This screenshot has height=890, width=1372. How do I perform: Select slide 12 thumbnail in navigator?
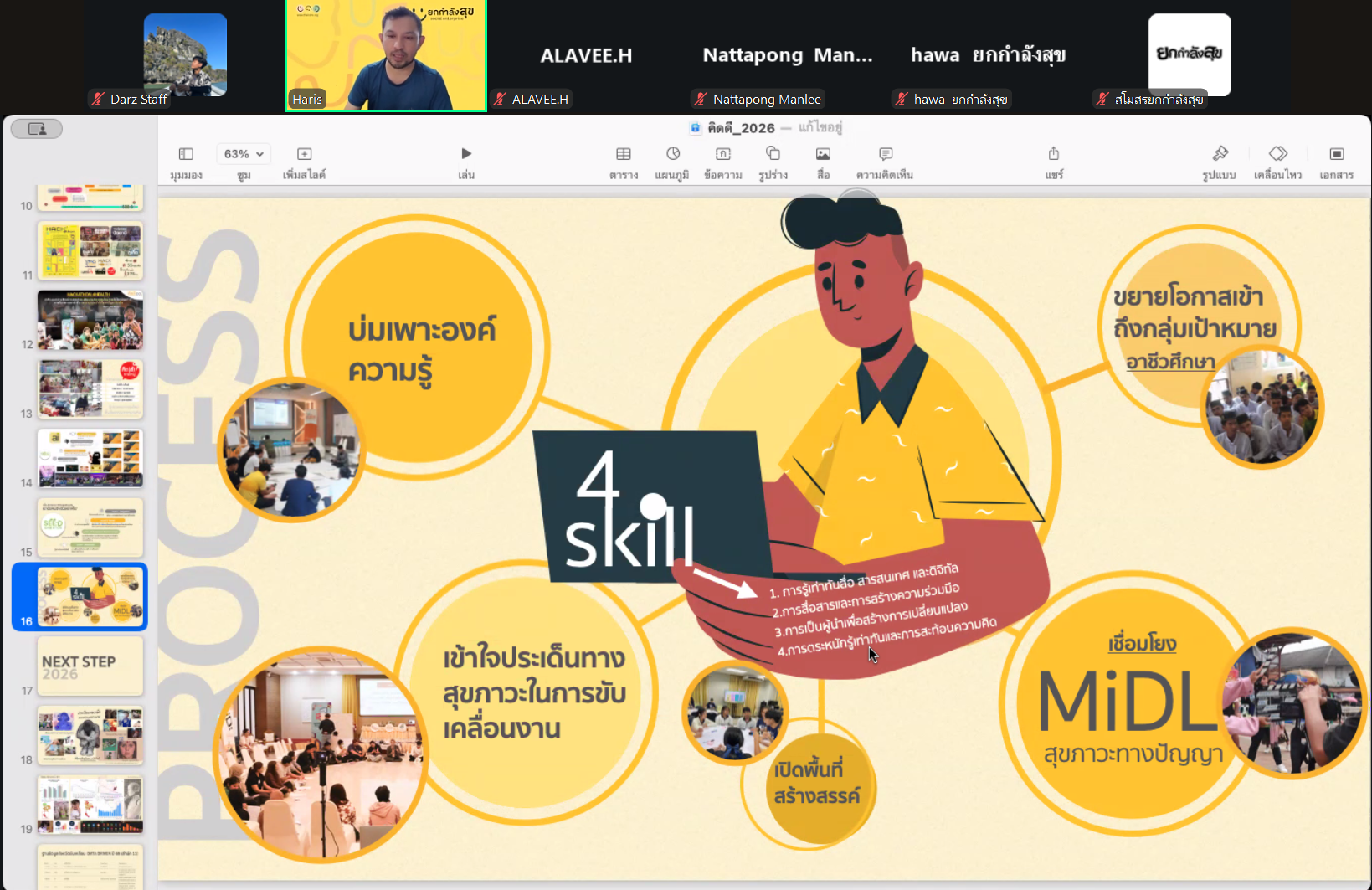coord(90,321)
